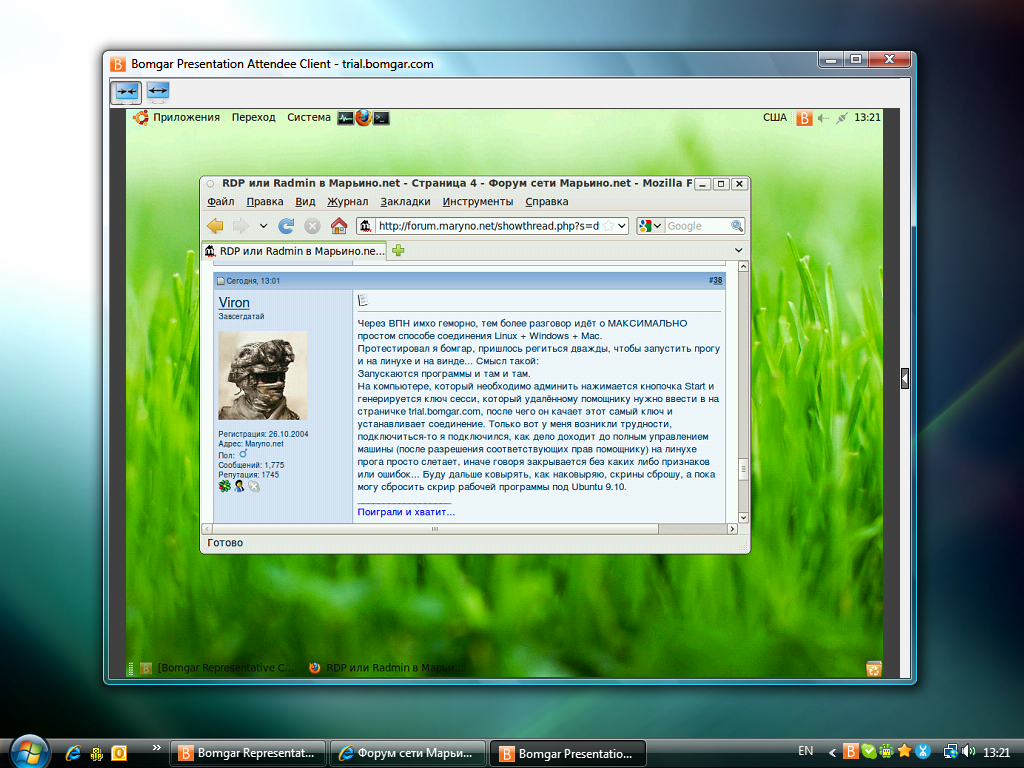Select the RDP или Radmin browser tab

tap(295, 251)
